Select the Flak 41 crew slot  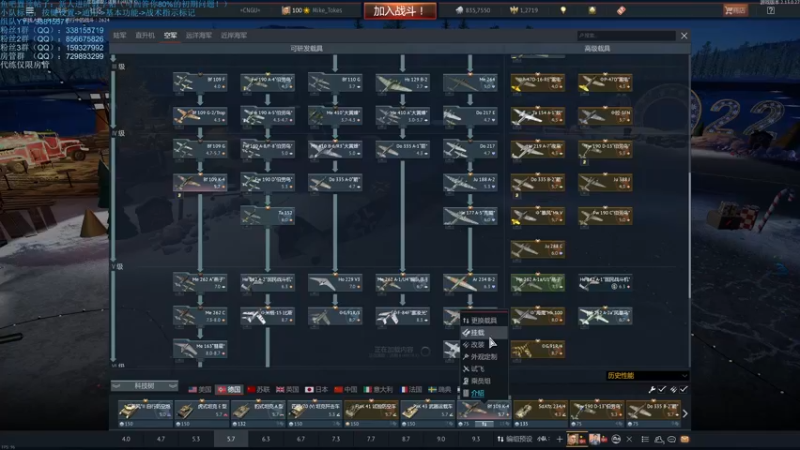371,413
